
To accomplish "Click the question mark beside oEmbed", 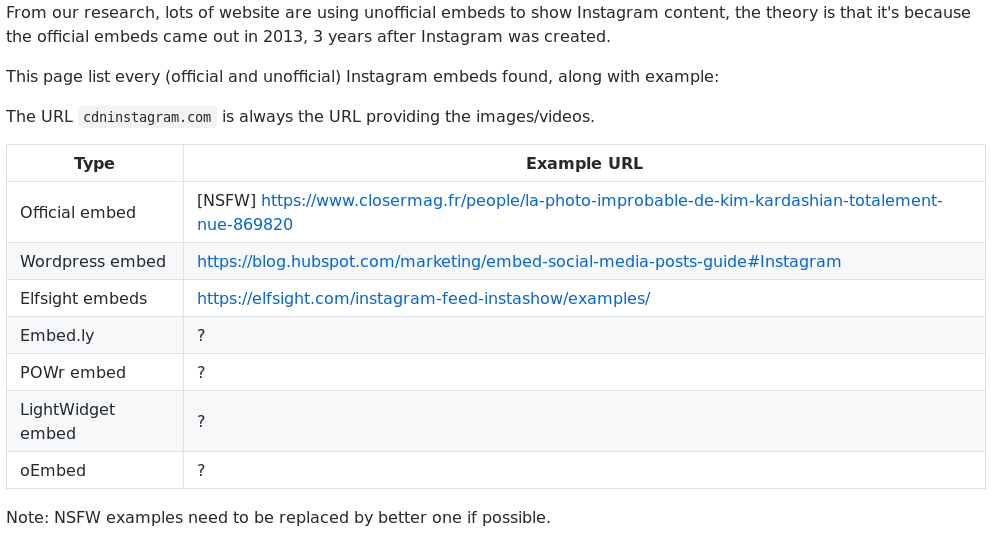I will (x=201, y=471).
